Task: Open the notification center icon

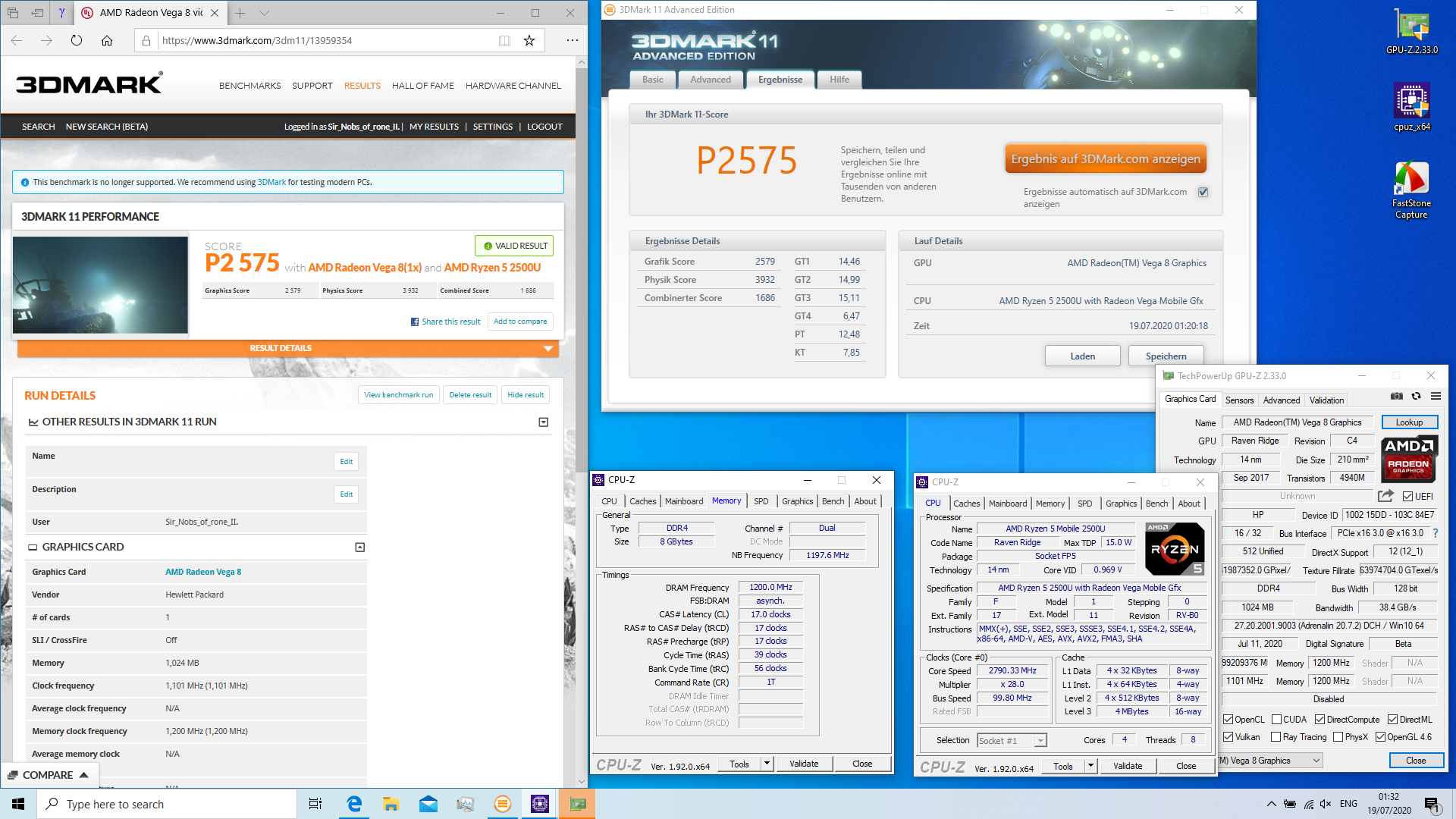Action: 1432,804
